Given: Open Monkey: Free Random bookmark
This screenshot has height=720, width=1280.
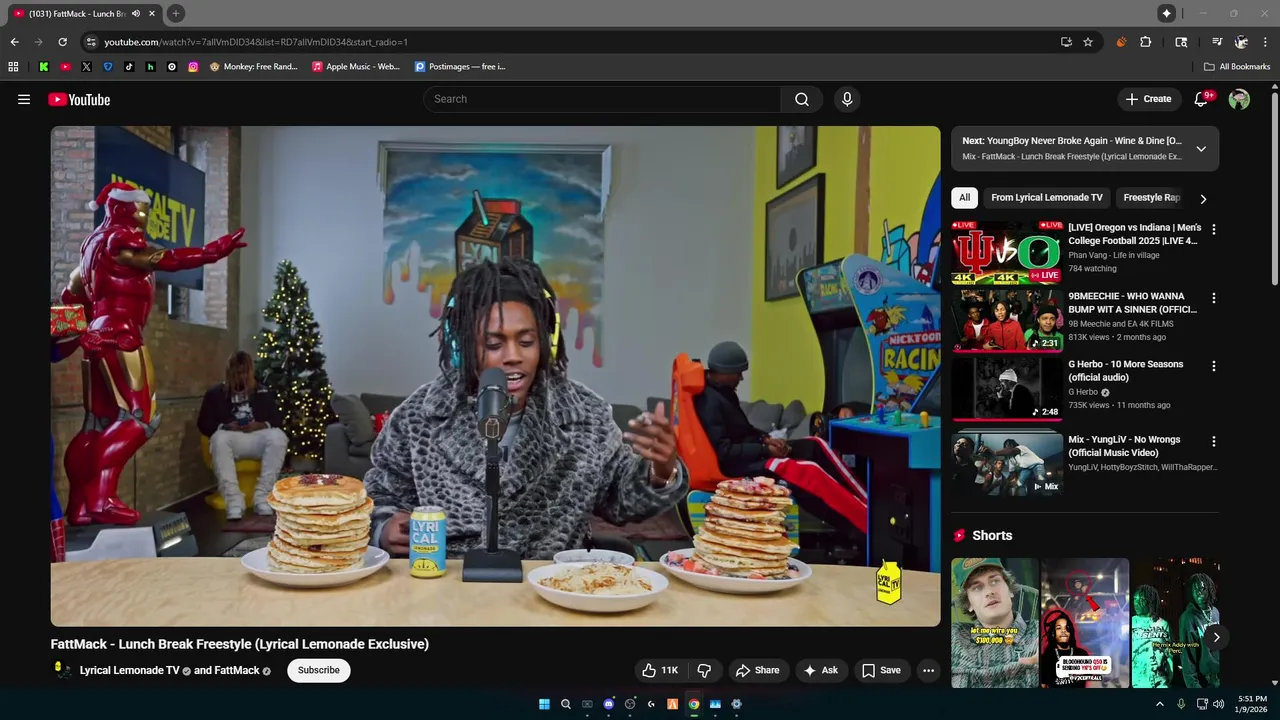Looking at the screenshot, I should [x=254, y=67].
